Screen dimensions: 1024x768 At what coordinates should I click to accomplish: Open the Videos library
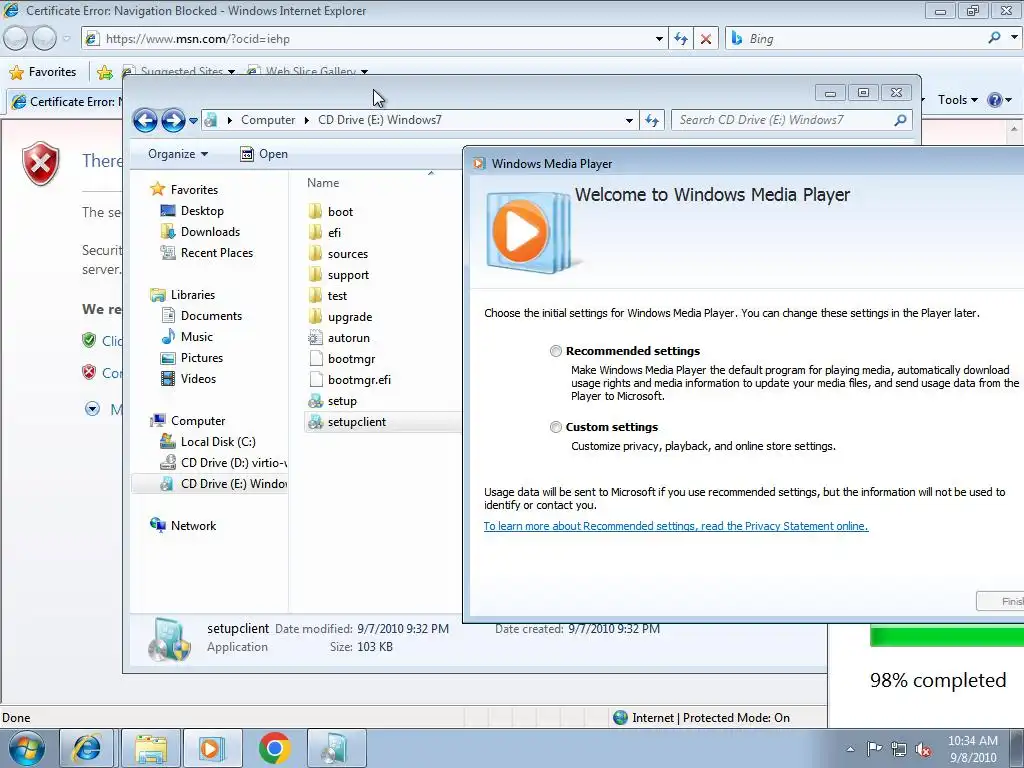(x=188, y=379)
